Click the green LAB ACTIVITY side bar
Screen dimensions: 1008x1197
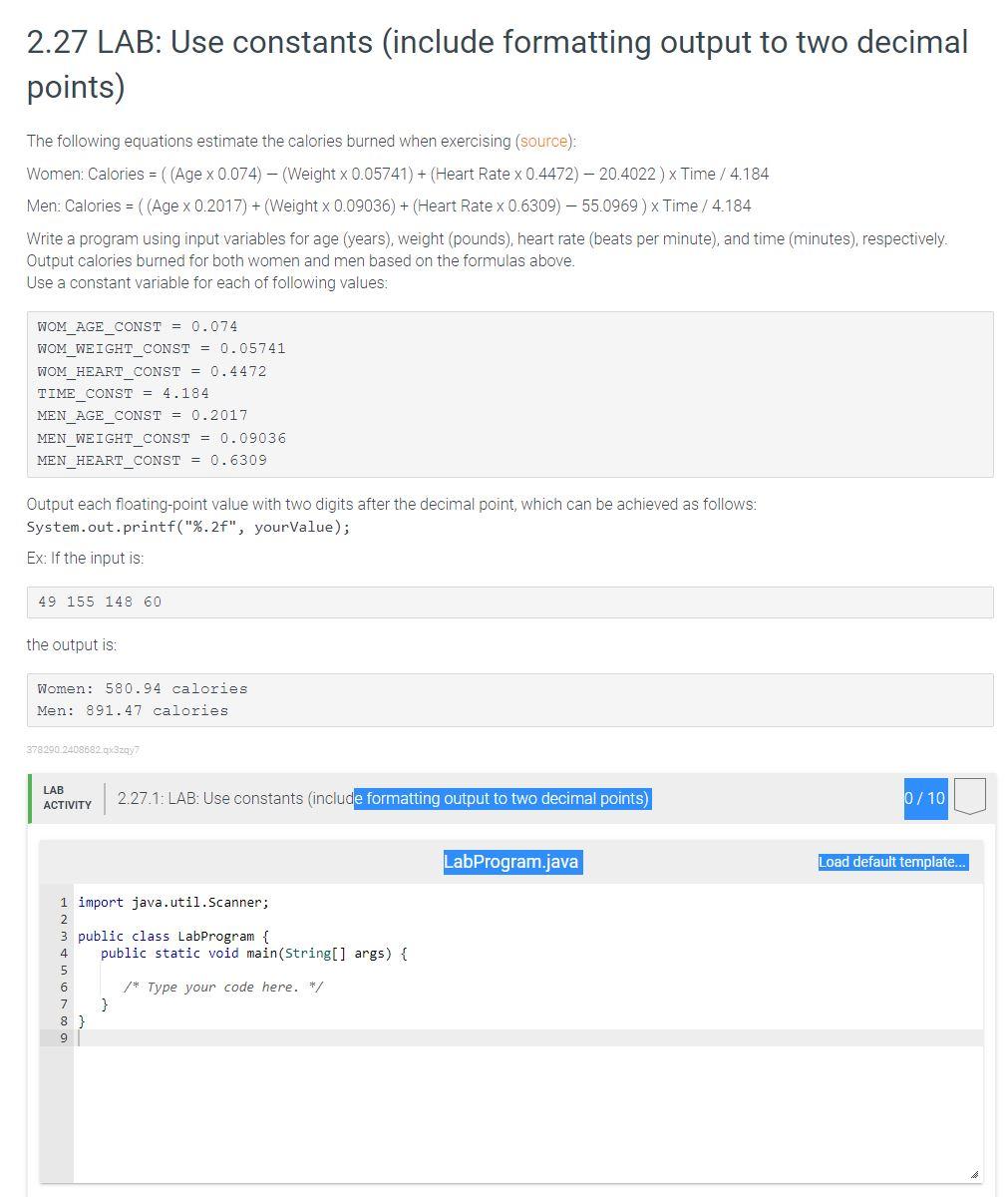pos(29,798)
